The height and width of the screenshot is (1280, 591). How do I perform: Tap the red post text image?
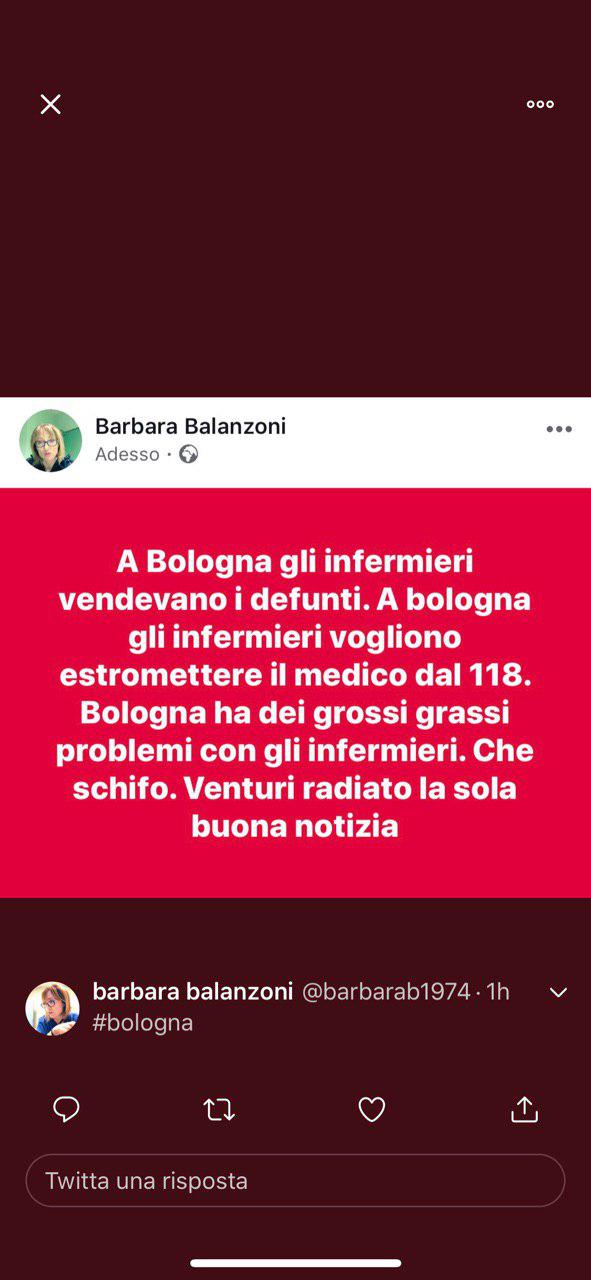(x=295, y=692)
